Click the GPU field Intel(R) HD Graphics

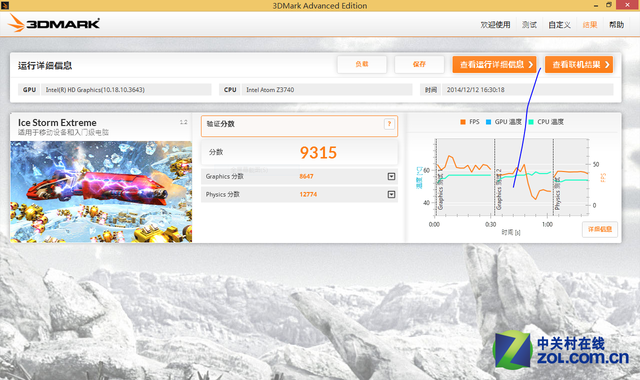pyautogui.click(x=126, y=90)
